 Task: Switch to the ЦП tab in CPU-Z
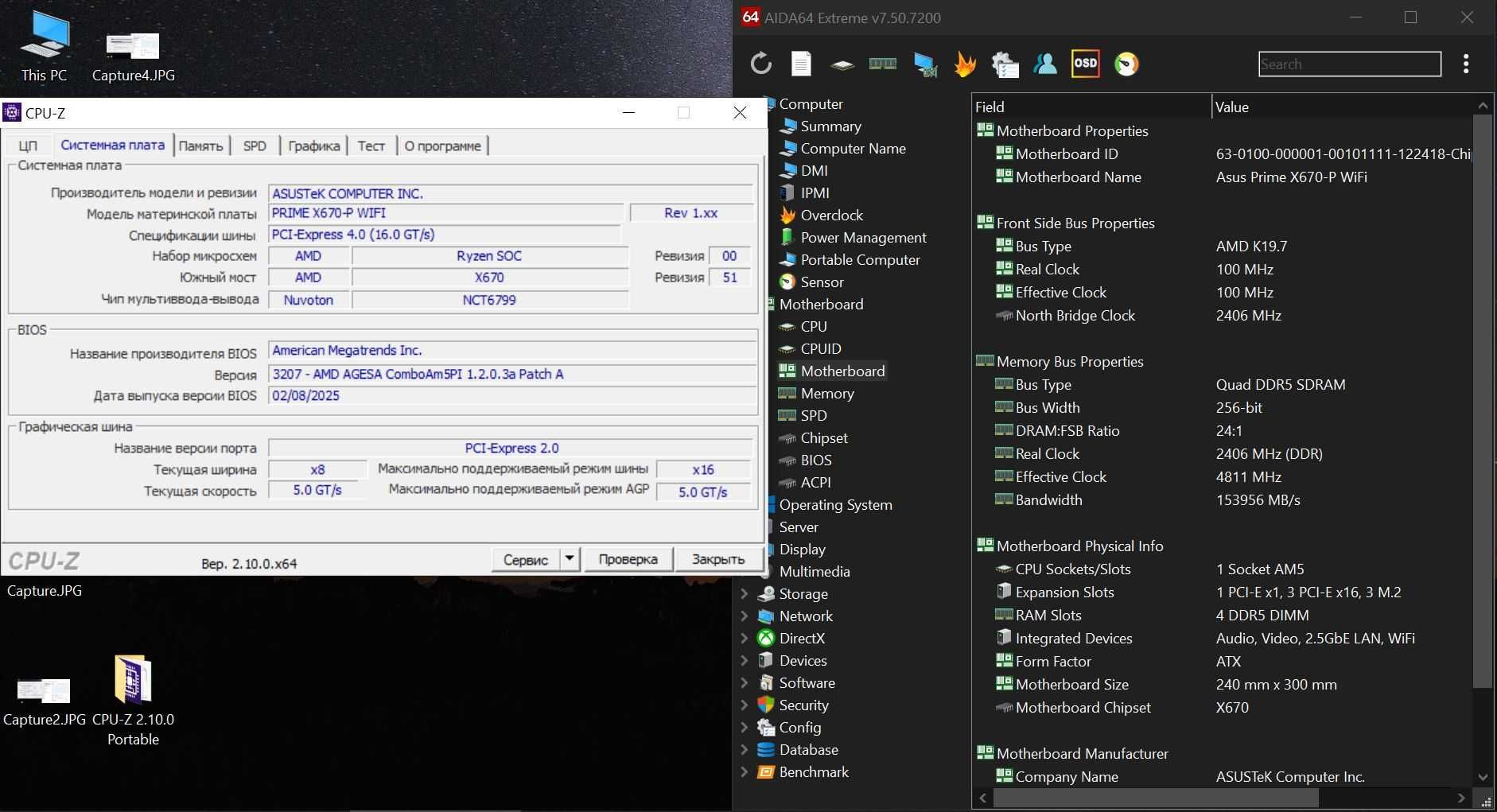coord(28,146)
